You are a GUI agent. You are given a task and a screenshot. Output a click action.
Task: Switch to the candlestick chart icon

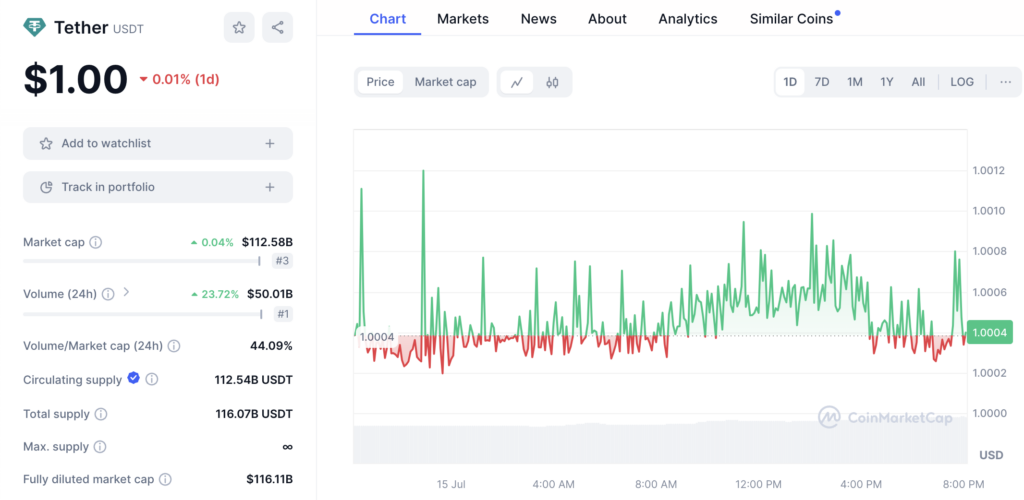(552, 82)
